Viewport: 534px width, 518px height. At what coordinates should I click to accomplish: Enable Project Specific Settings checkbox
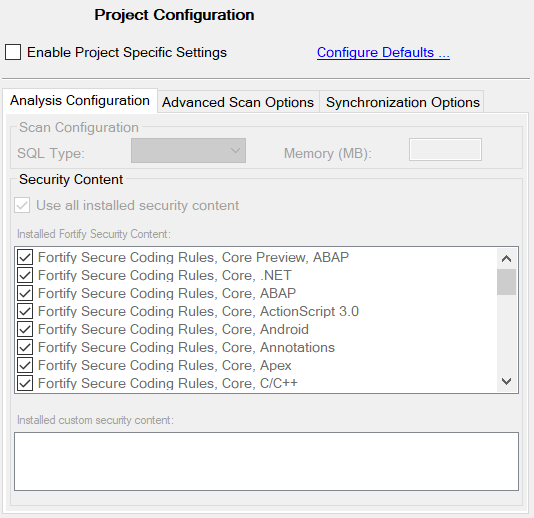coord(13,52)
